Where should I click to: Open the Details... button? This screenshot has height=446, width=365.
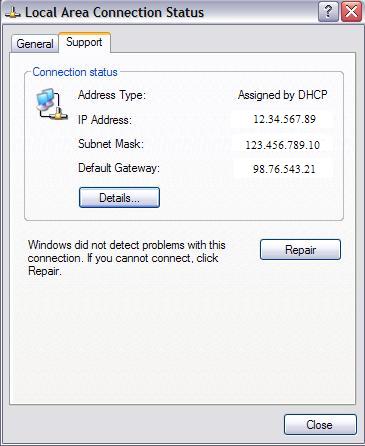pyautogui.click(x=119, y=198)
